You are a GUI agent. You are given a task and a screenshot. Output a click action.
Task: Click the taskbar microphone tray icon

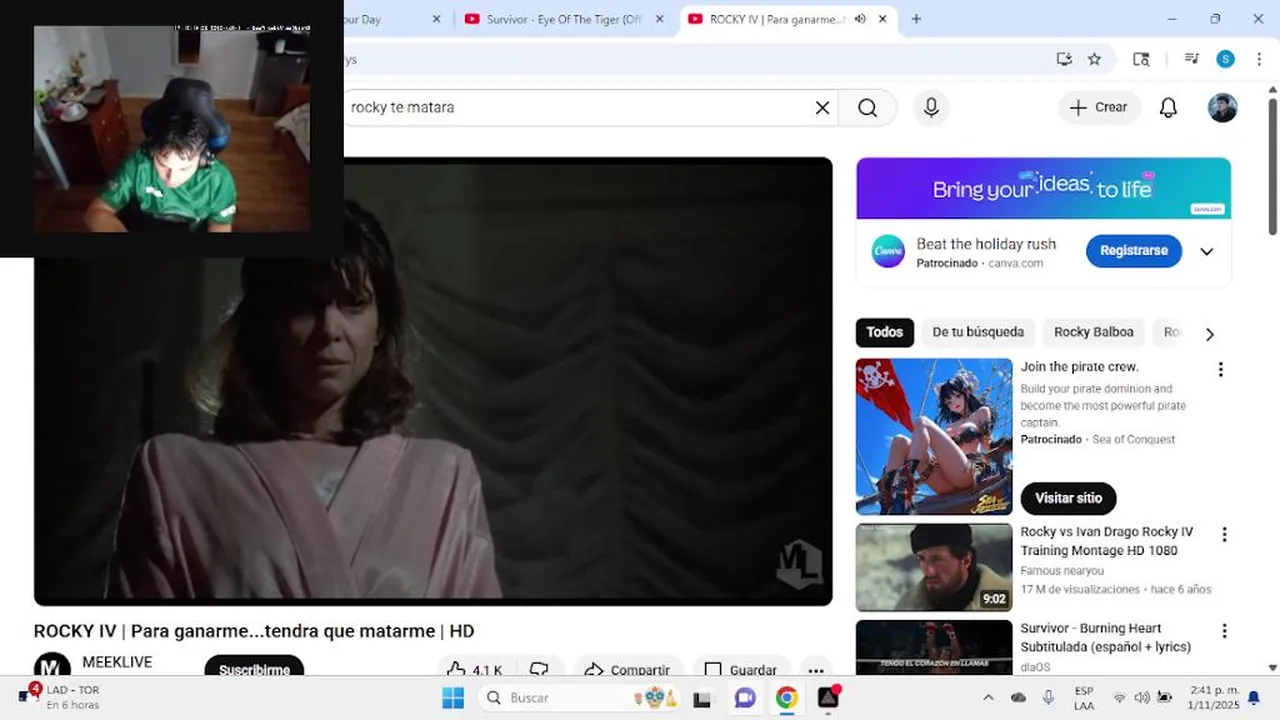tap(1048, 697)
